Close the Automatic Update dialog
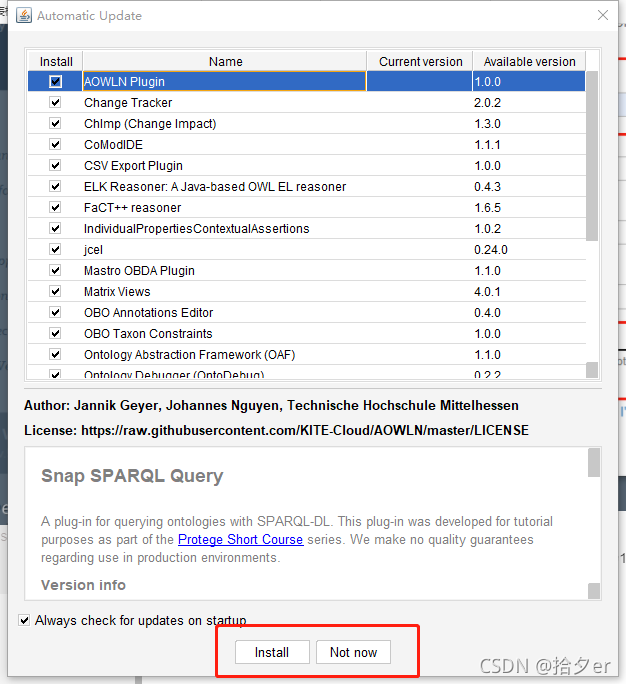This screenshot has width=626, height=684. 603,15
